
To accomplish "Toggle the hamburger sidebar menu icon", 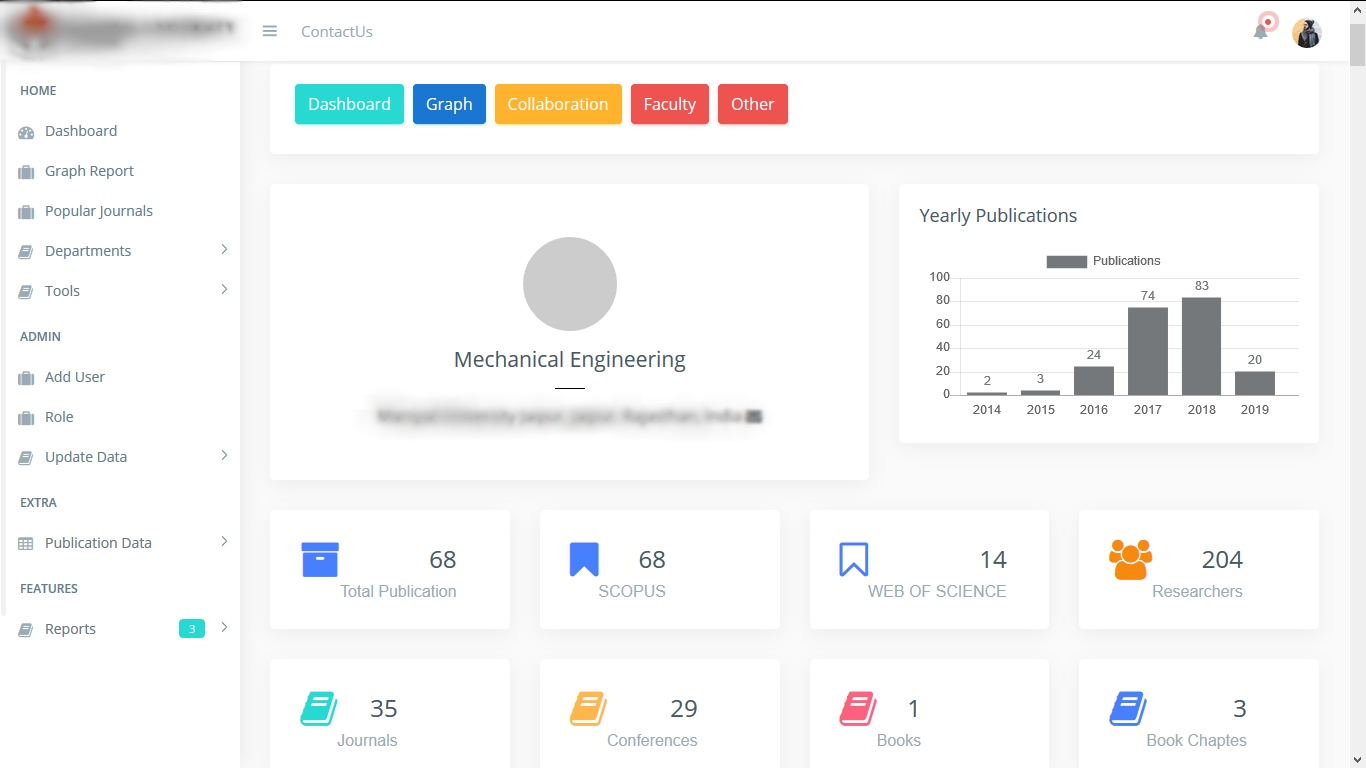I will 269,31.
